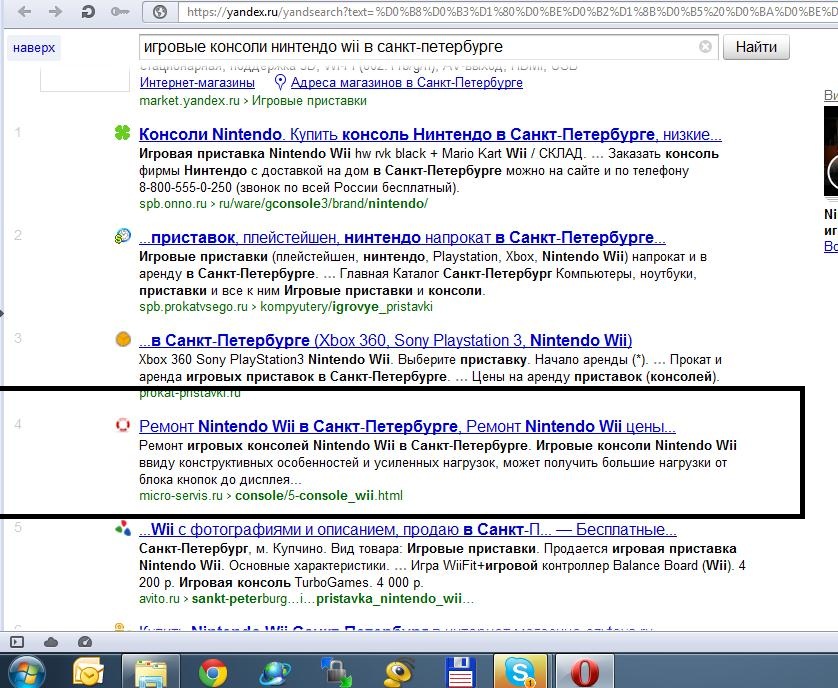Viewport: 838px width, 688px height.
Task: Click the globe site info icon
Action: 159,12
